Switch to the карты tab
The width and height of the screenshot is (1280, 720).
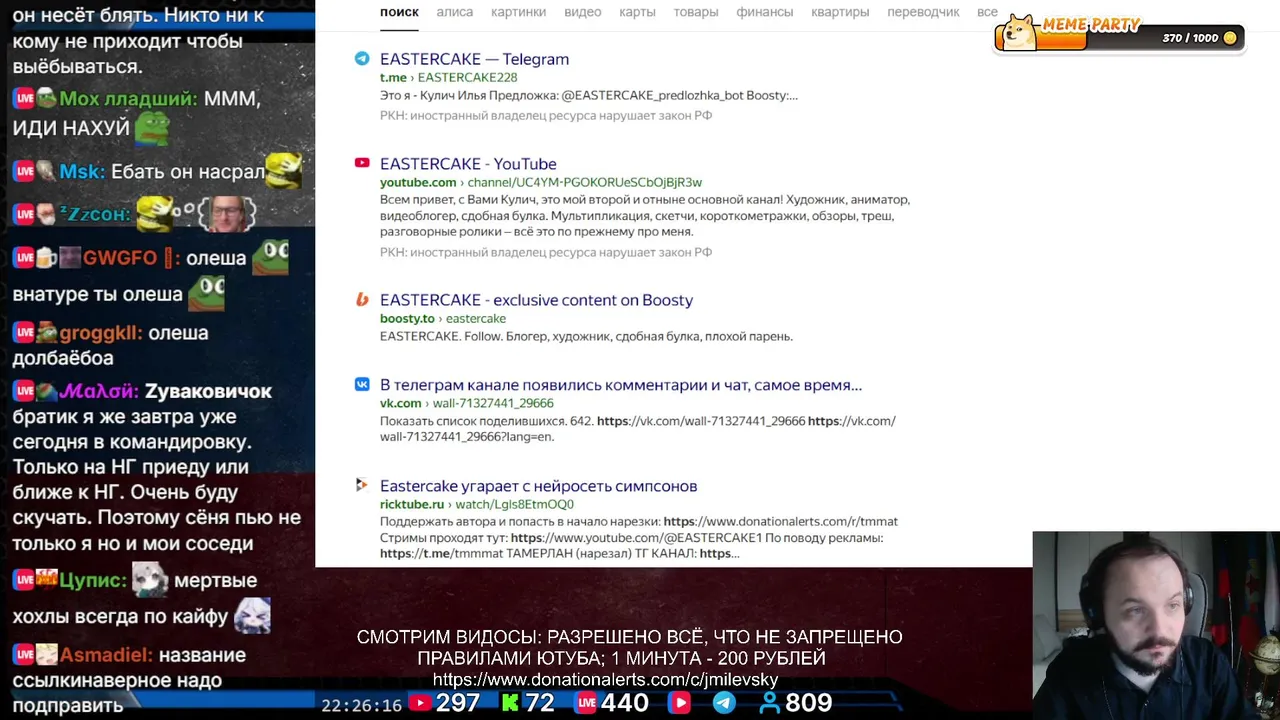(637, 12)
